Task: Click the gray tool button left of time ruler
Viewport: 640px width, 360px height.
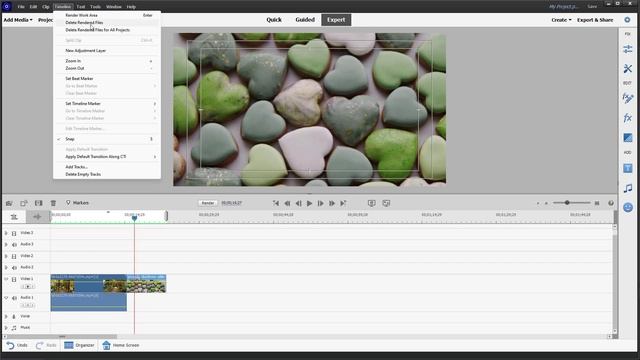Action: pyautogui.click(x=37, y=217)
